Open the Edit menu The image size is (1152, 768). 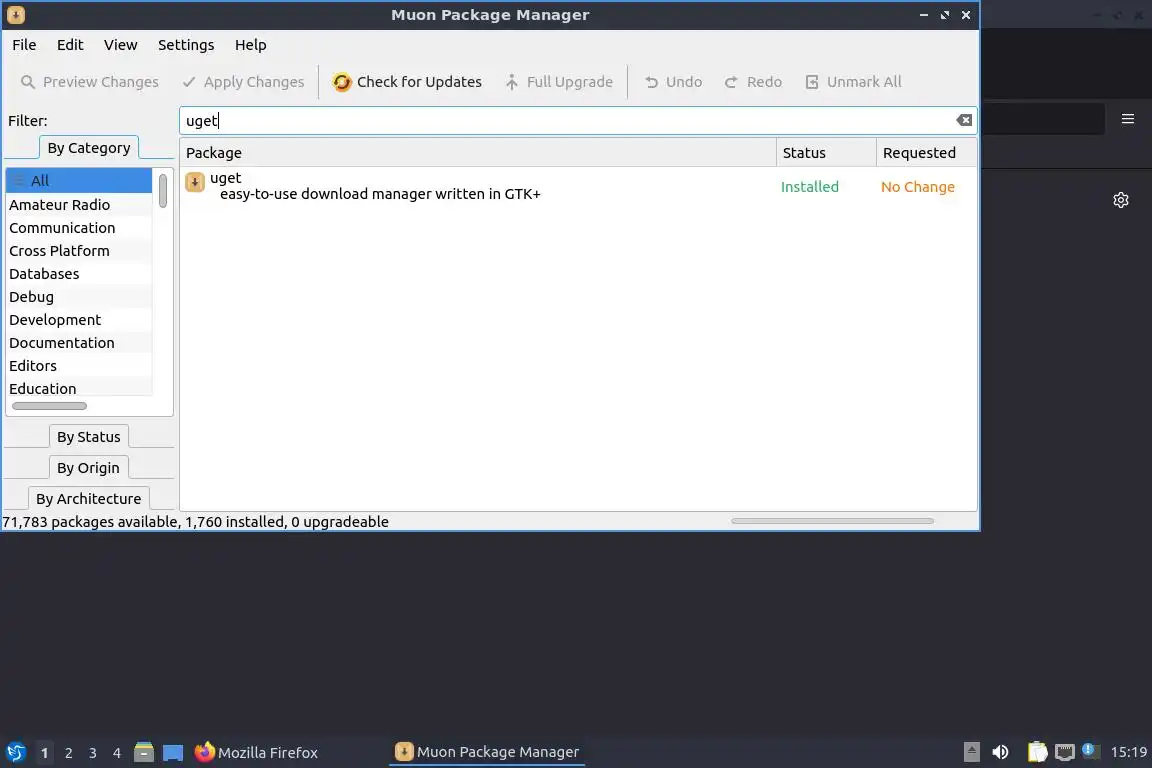click(71, 45)
